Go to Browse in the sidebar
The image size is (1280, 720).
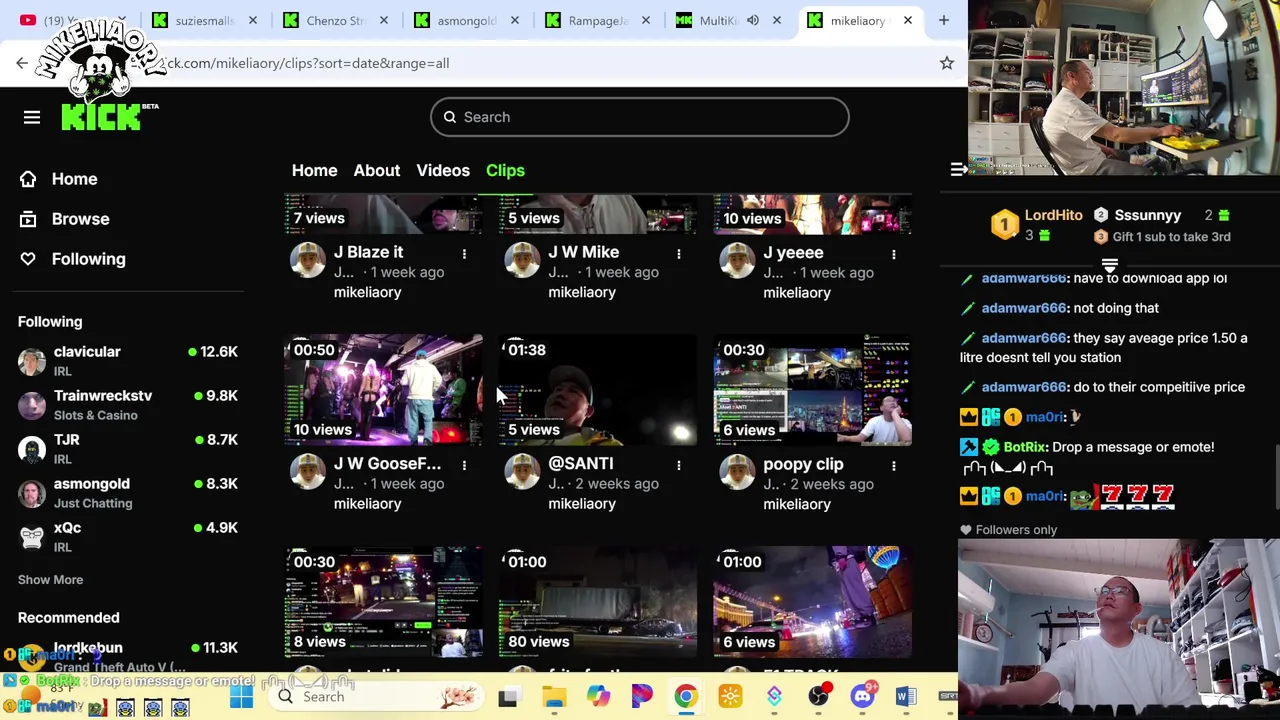tap(80, 219)
